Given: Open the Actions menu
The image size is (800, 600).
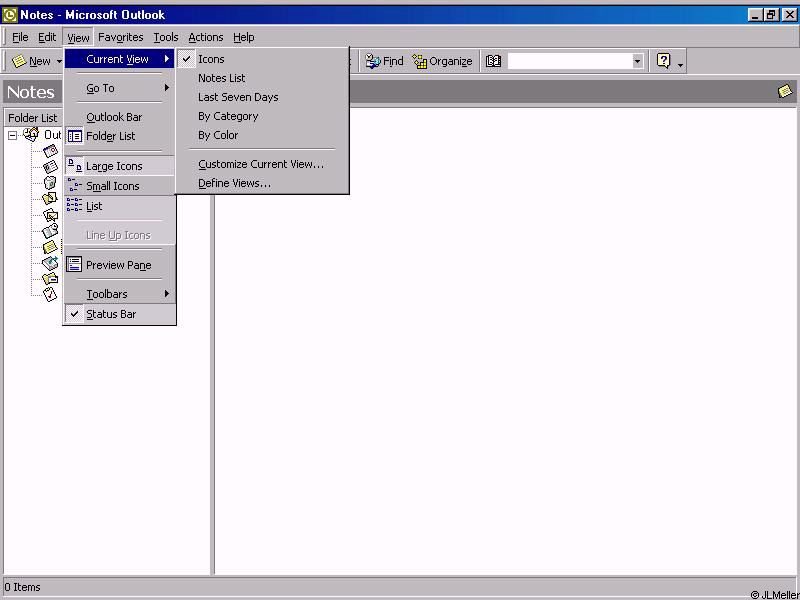Looking at the screenshot, I should pos(206,37).
